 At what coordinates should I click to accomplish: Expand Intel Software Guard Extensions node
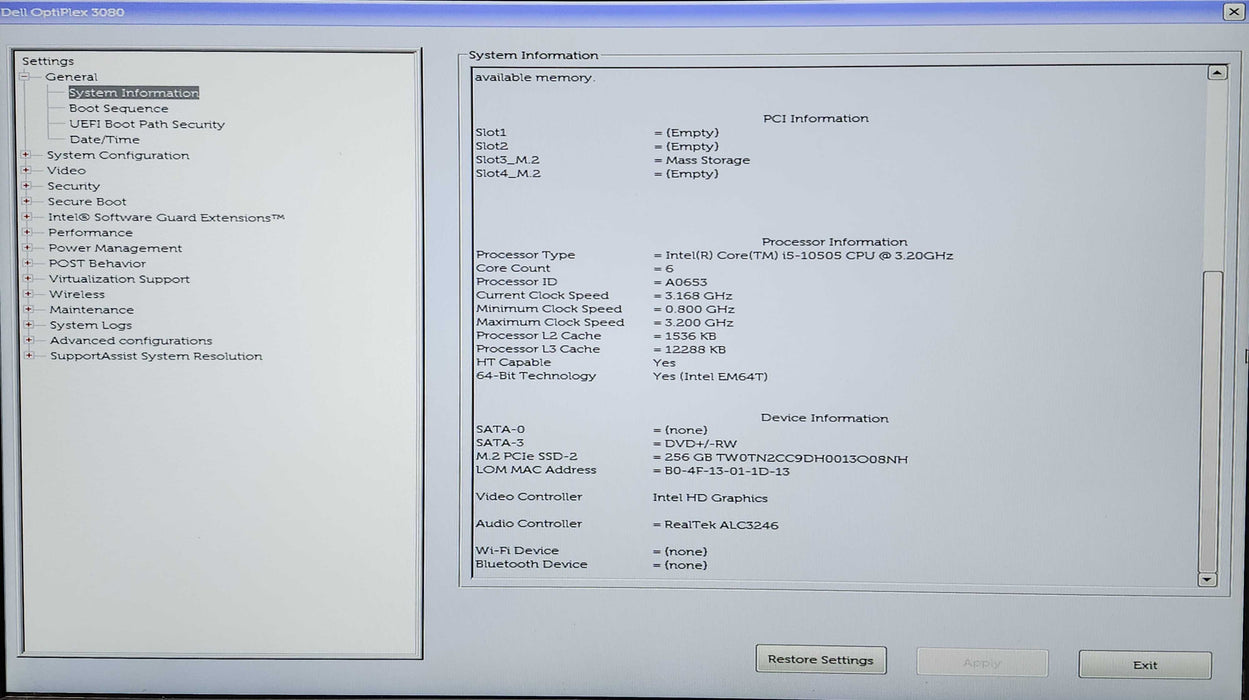(x=28, y=217)
